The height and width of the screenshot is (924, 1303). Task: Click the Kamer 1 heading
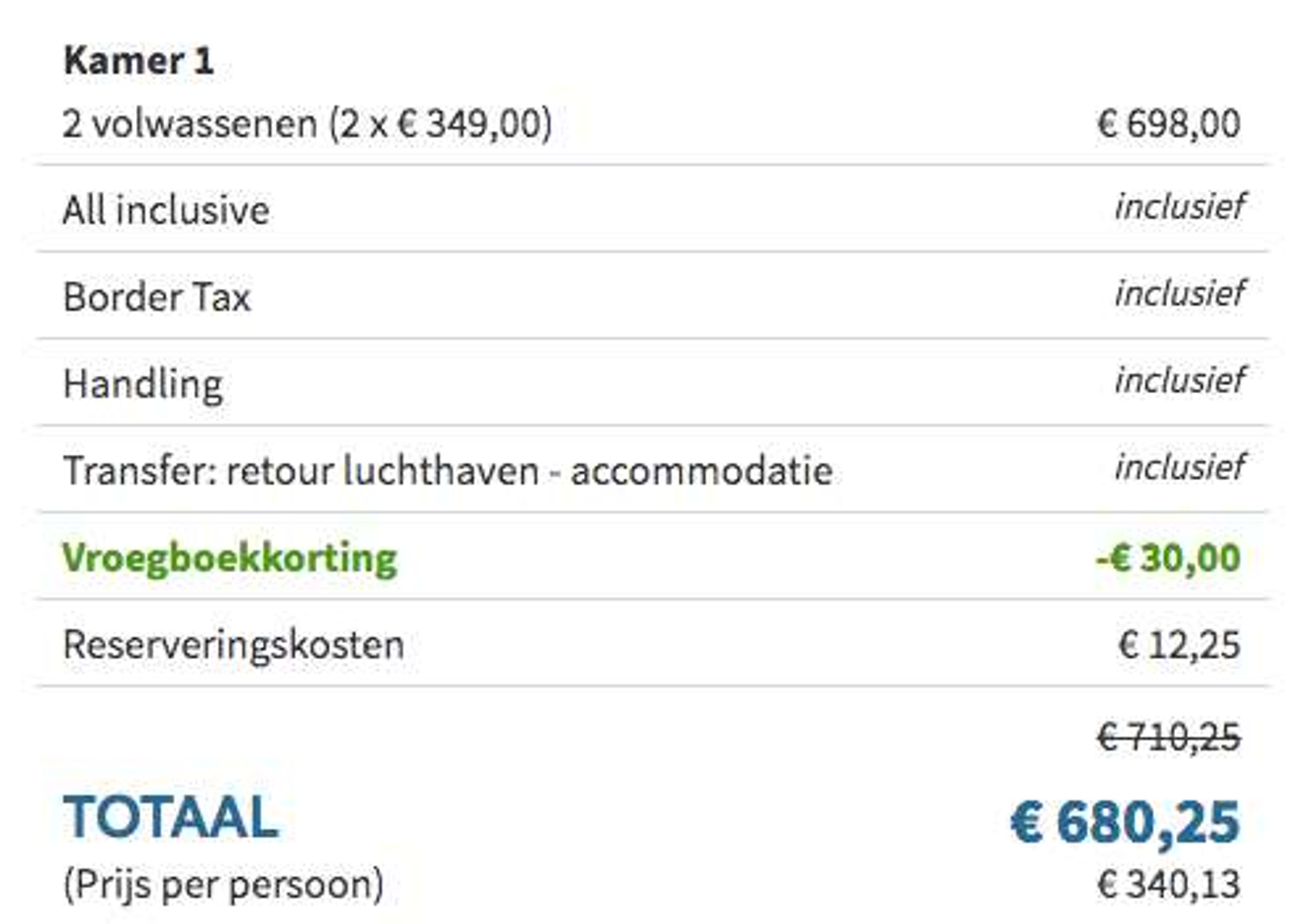138,60
